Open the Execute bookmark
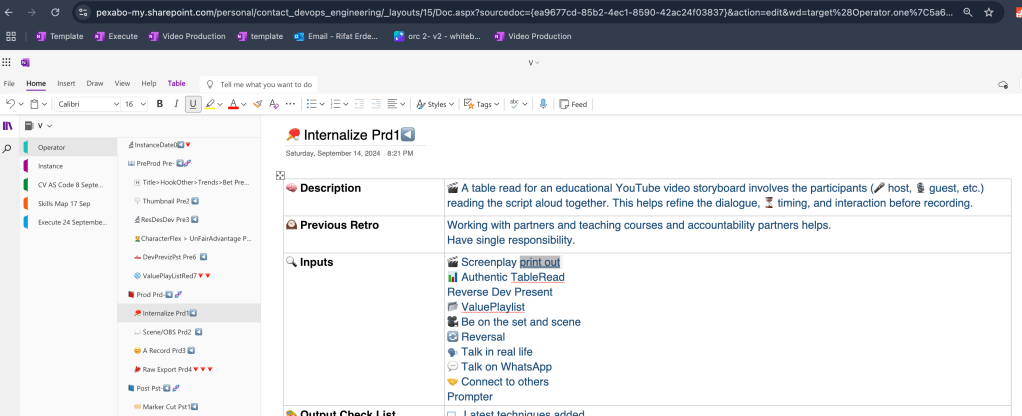Image resolution: width=1022 pixels, height=416 pixels. 116,37
